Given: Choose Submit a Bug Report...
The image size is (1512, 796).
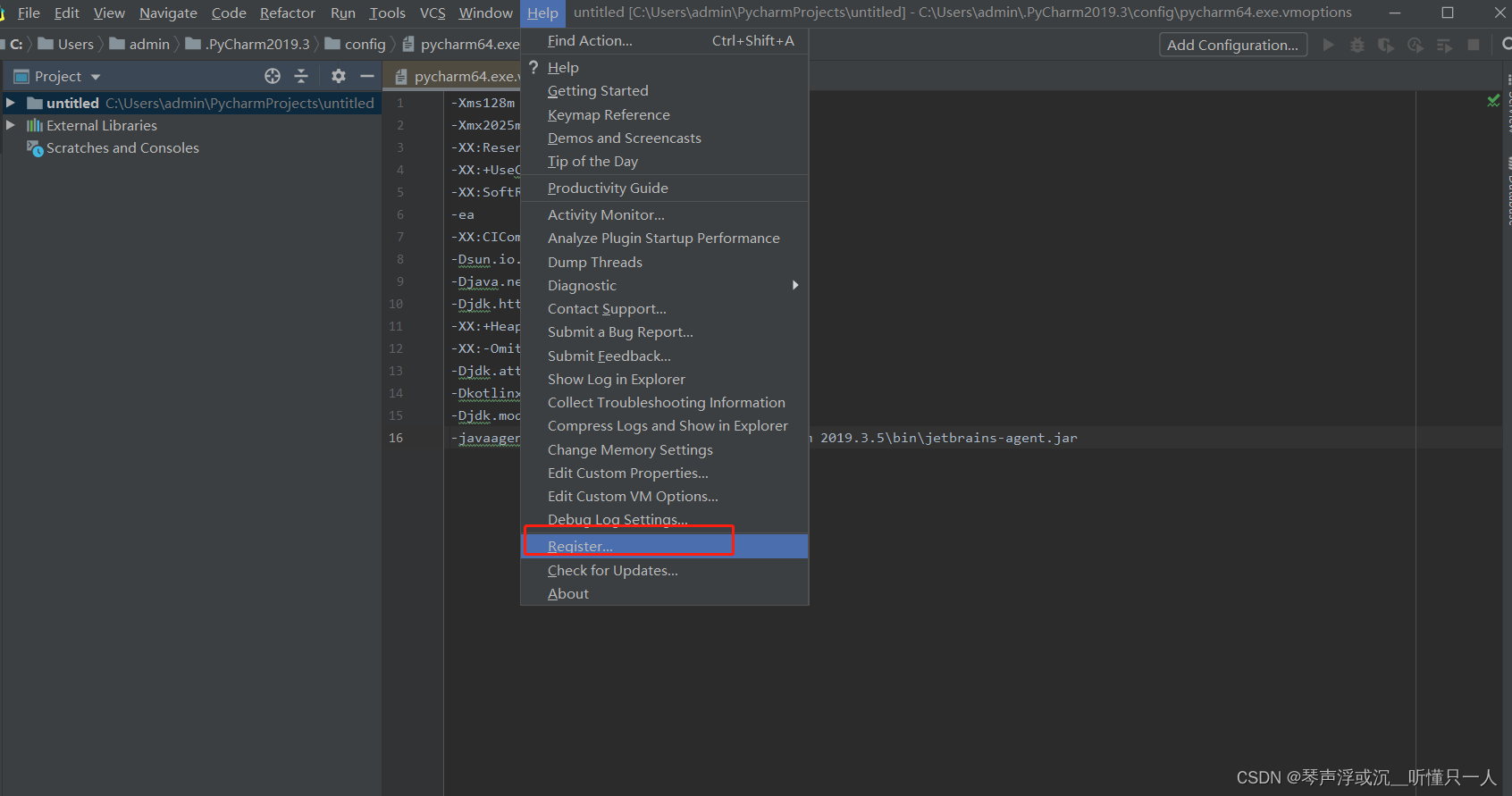Looking at the screenshot, I should (x=664, y=331).
